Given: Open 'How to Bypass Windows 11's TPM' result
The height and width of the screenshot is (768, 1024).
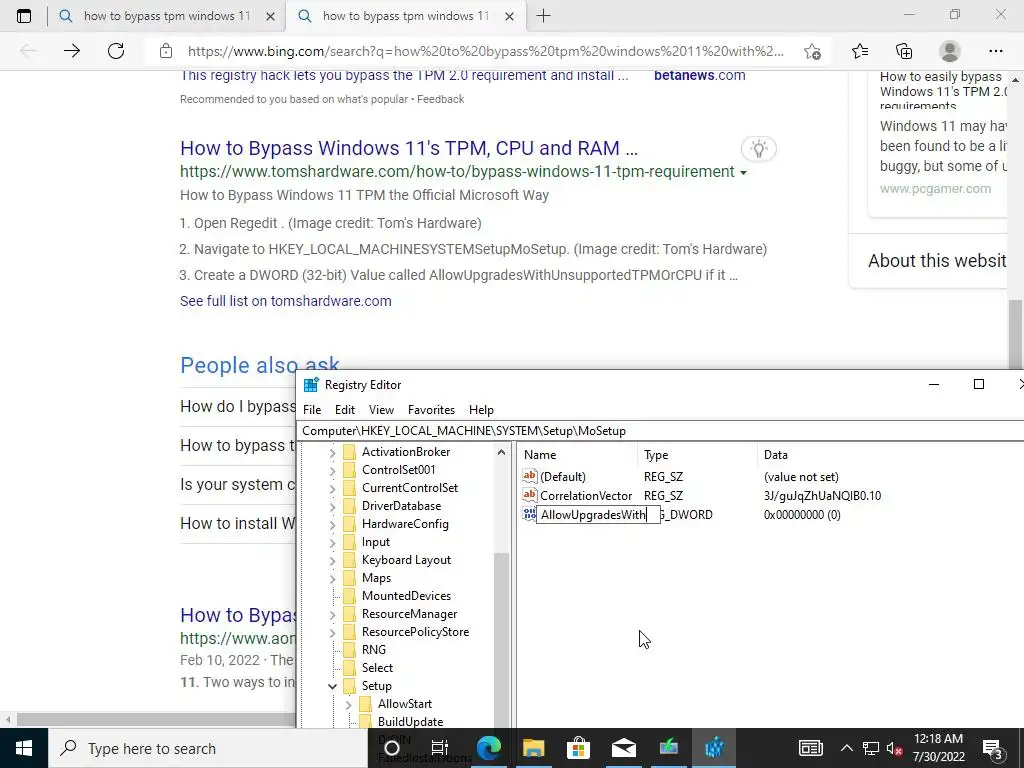Looking at the screenshot, I should point(409,148).
